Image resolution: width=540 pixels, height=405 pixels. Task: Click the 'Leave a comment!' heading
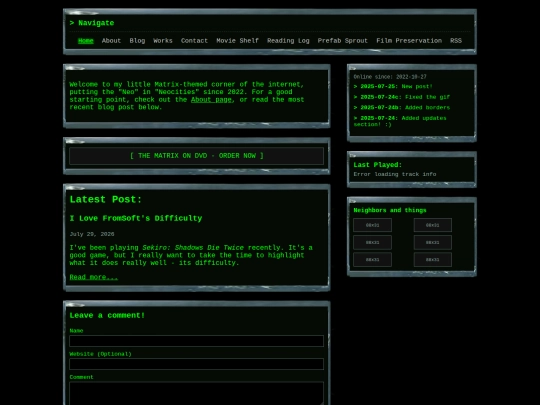[x=107, y=315]
